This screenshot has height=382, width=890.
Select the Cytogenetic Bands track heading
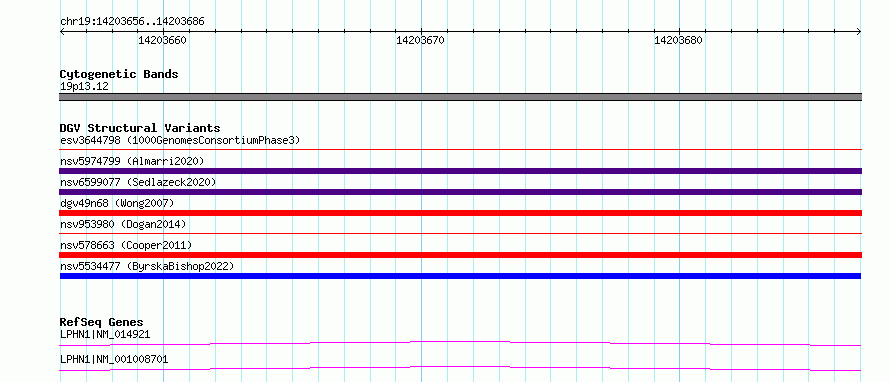(119, 74)
